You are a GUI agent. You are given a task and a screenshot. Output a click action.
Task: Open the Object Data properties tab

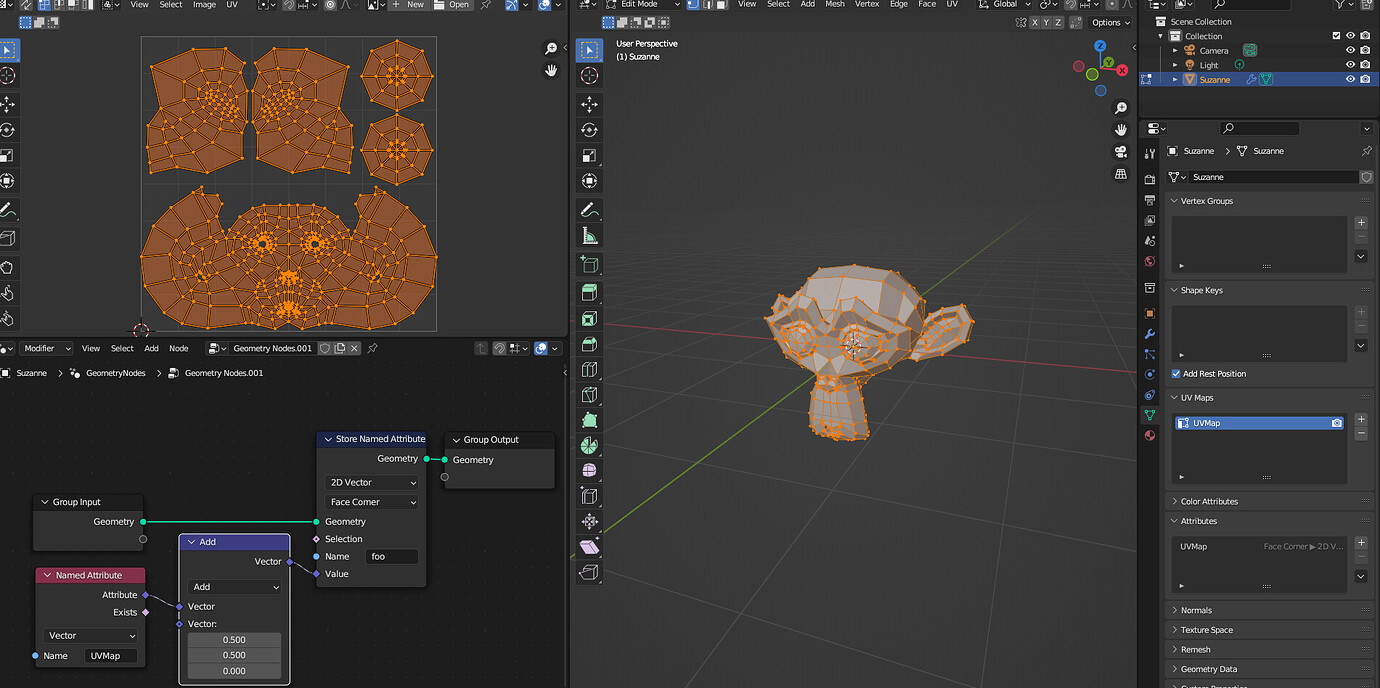click(1150, 414)
